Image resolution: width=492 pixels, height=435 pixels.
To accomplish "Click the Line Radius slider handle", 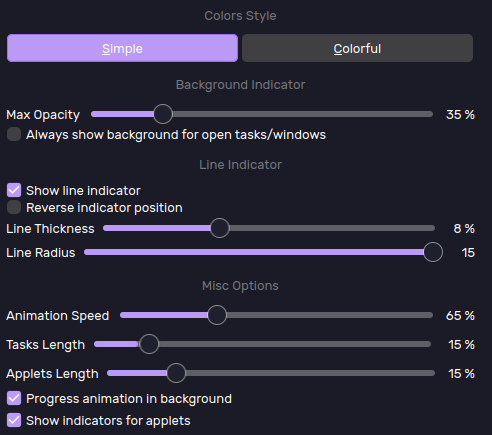I will (x=433, y=252).
